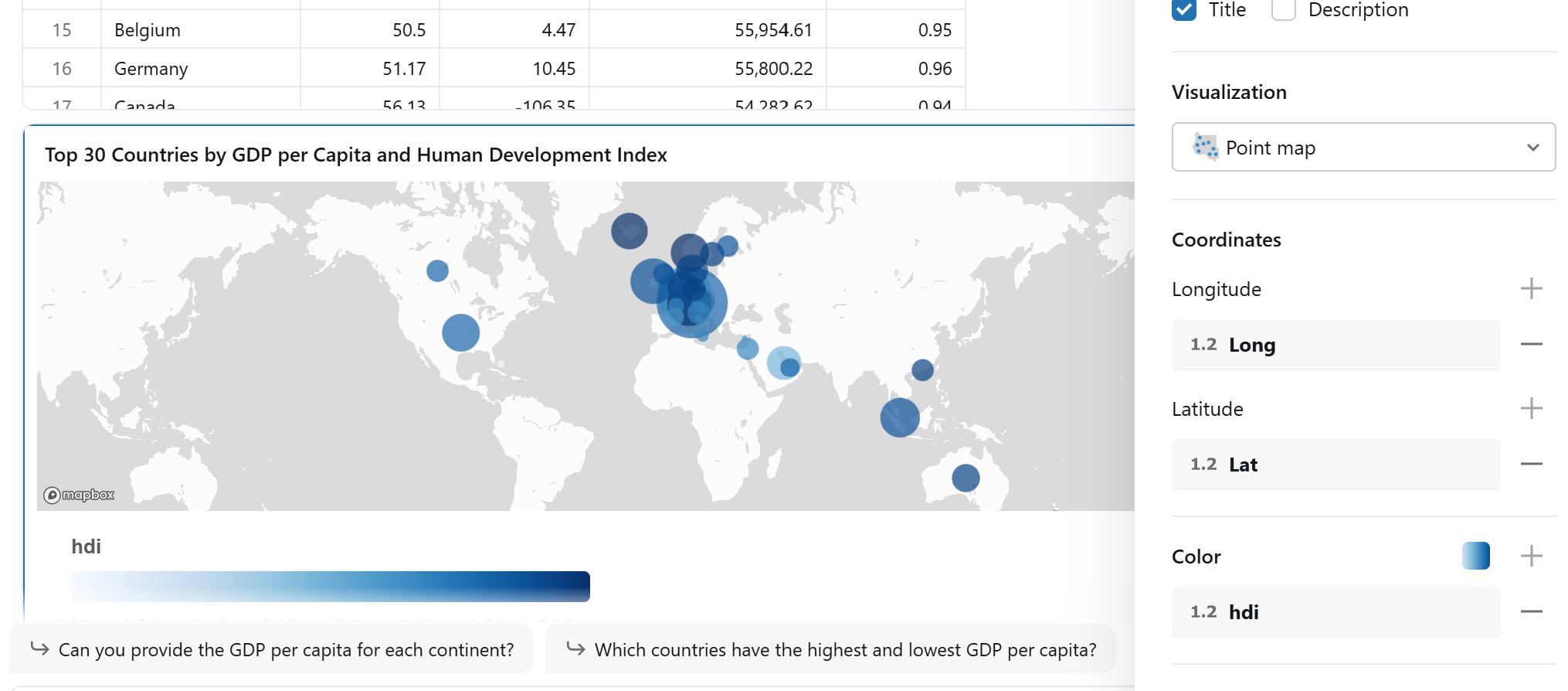Image resolution: width=1568 pixels, height=691 pixels.
Task: Open the Color gradient swatch
Action: pos(1475,557)
